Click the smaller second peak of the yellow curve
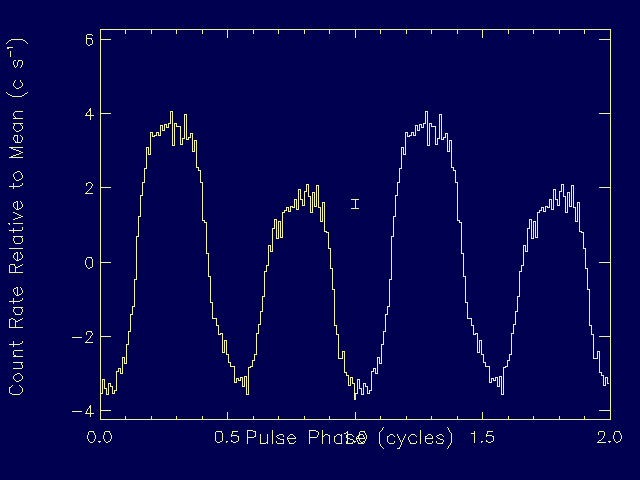The width and height of the screenshot is (640, 480). pos(307,187)
